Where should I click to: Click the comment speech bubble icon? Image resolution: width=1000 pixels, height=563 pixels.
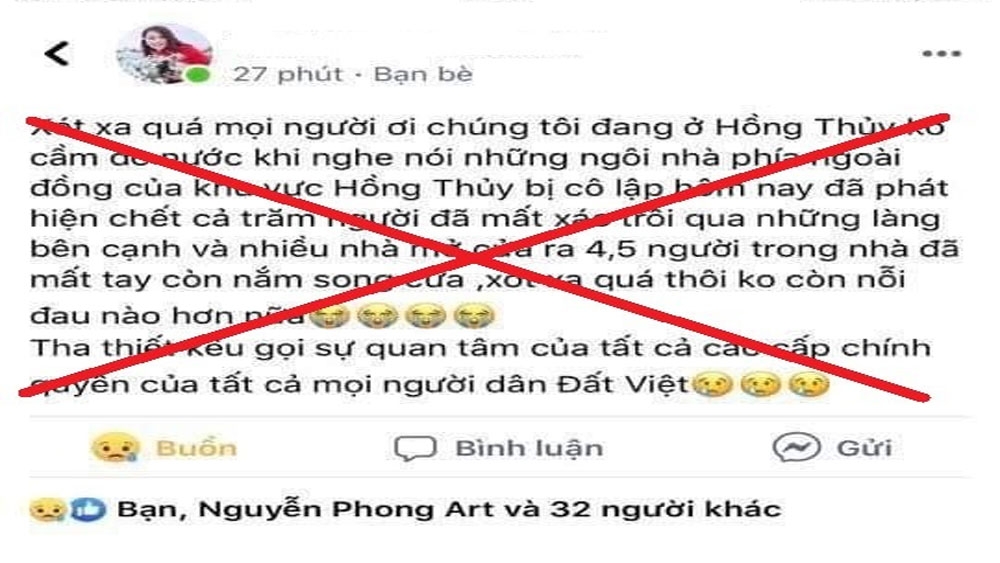[x=415, y=448]
